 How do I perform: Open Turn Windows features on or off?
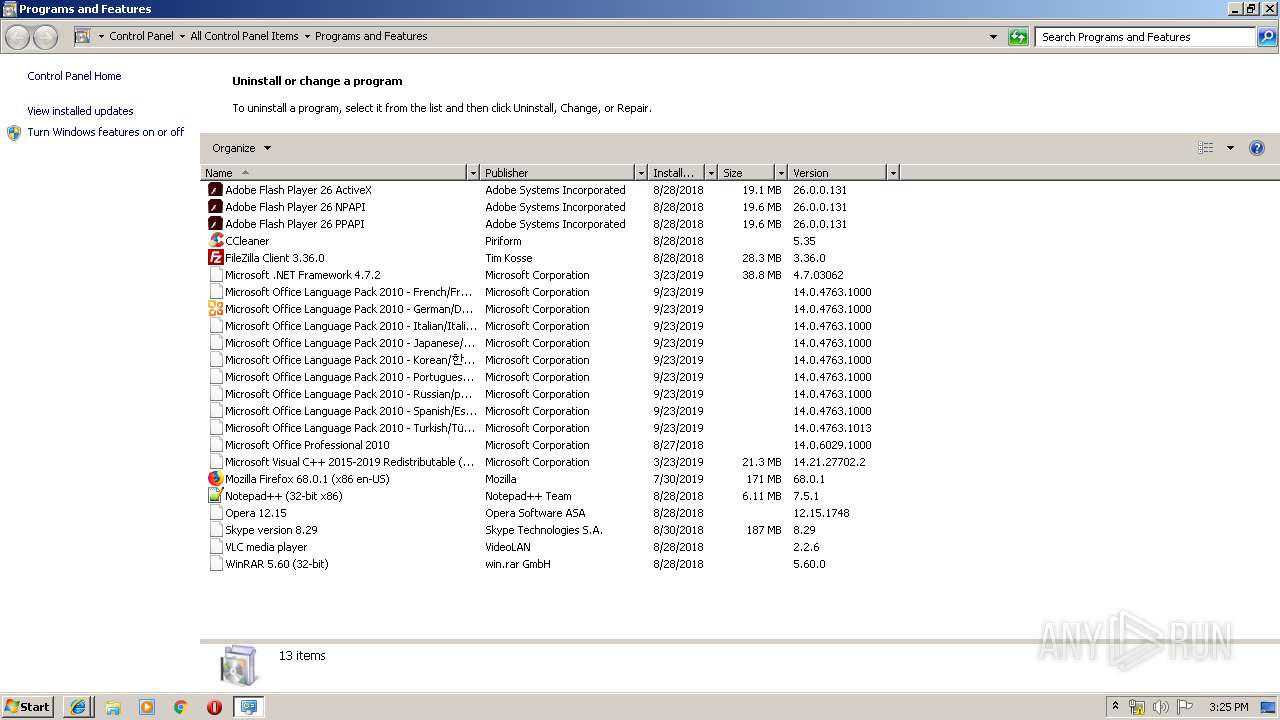coord(105,132)
